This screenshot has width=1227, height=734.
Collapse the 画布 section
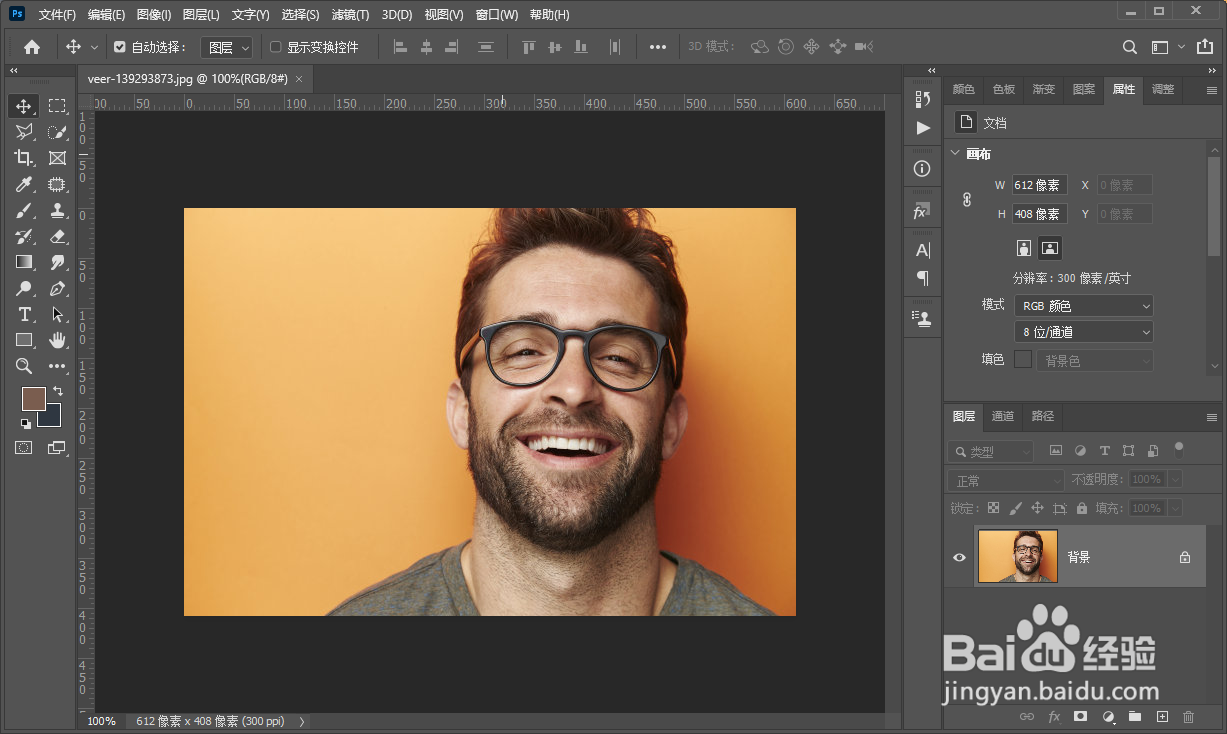pyautogui.click(x=955, y=154)
